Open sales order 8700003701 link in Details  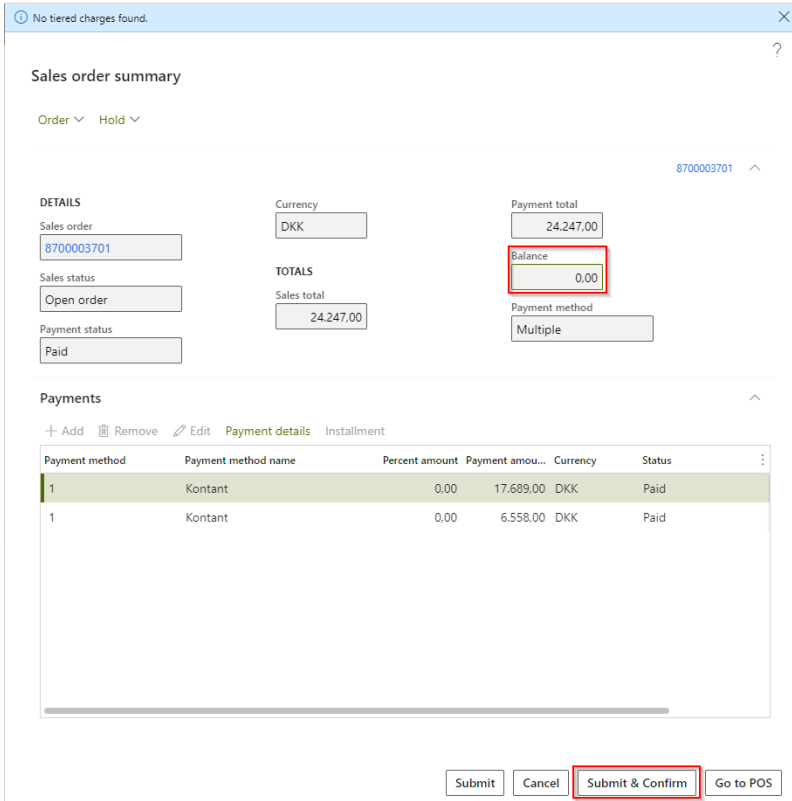tap(78, 248)
